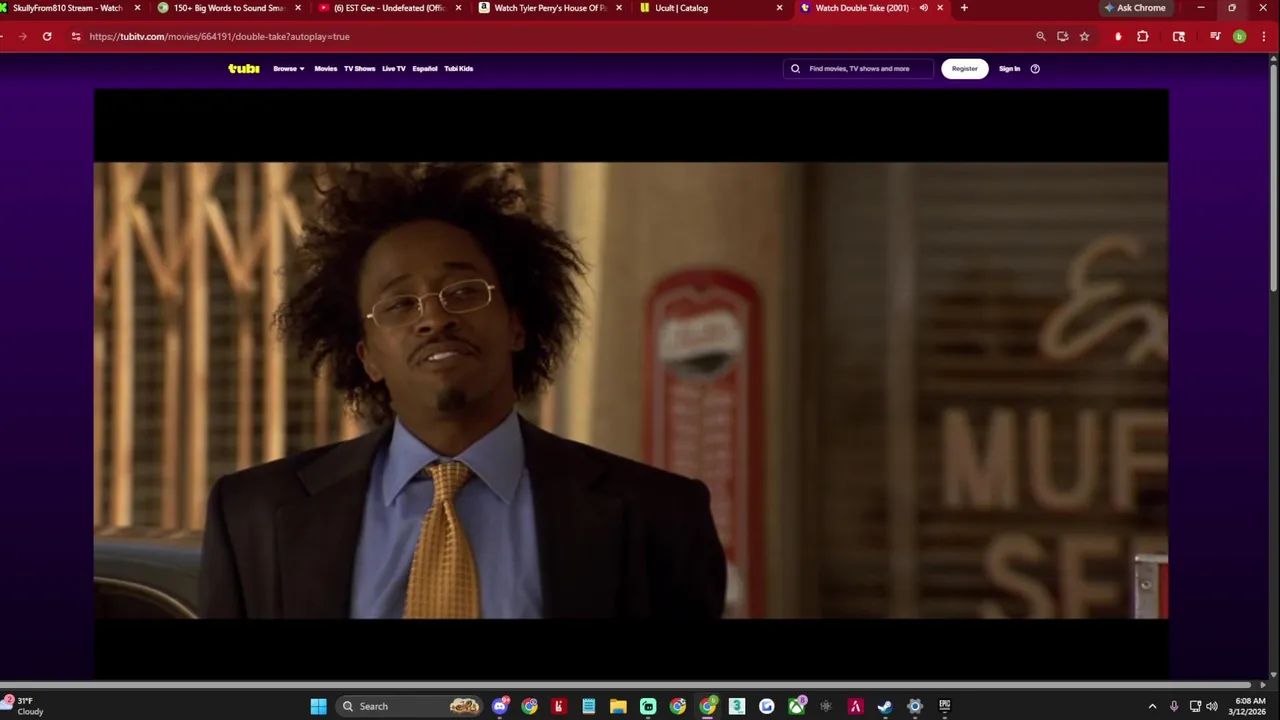Open the Notepad icon in taskbar
Screen dimensions: 1280x720
[589, 706]
